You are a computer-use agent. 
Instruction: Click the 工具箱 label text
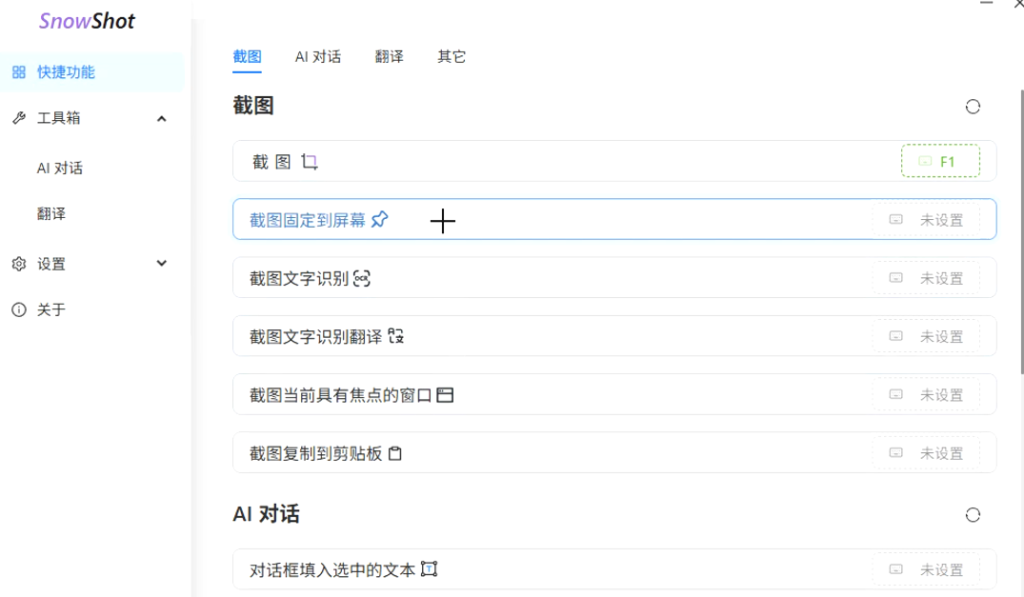click(x=59, y=118)
